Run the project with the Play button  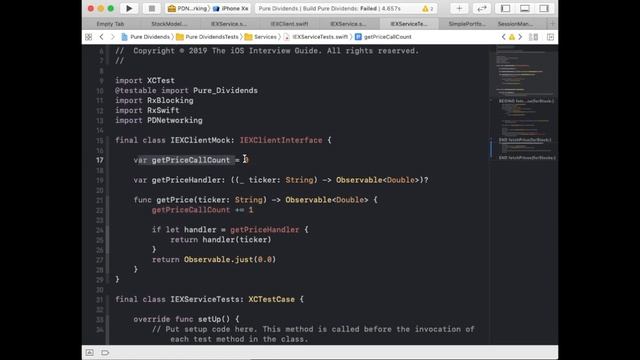(129, 8)
